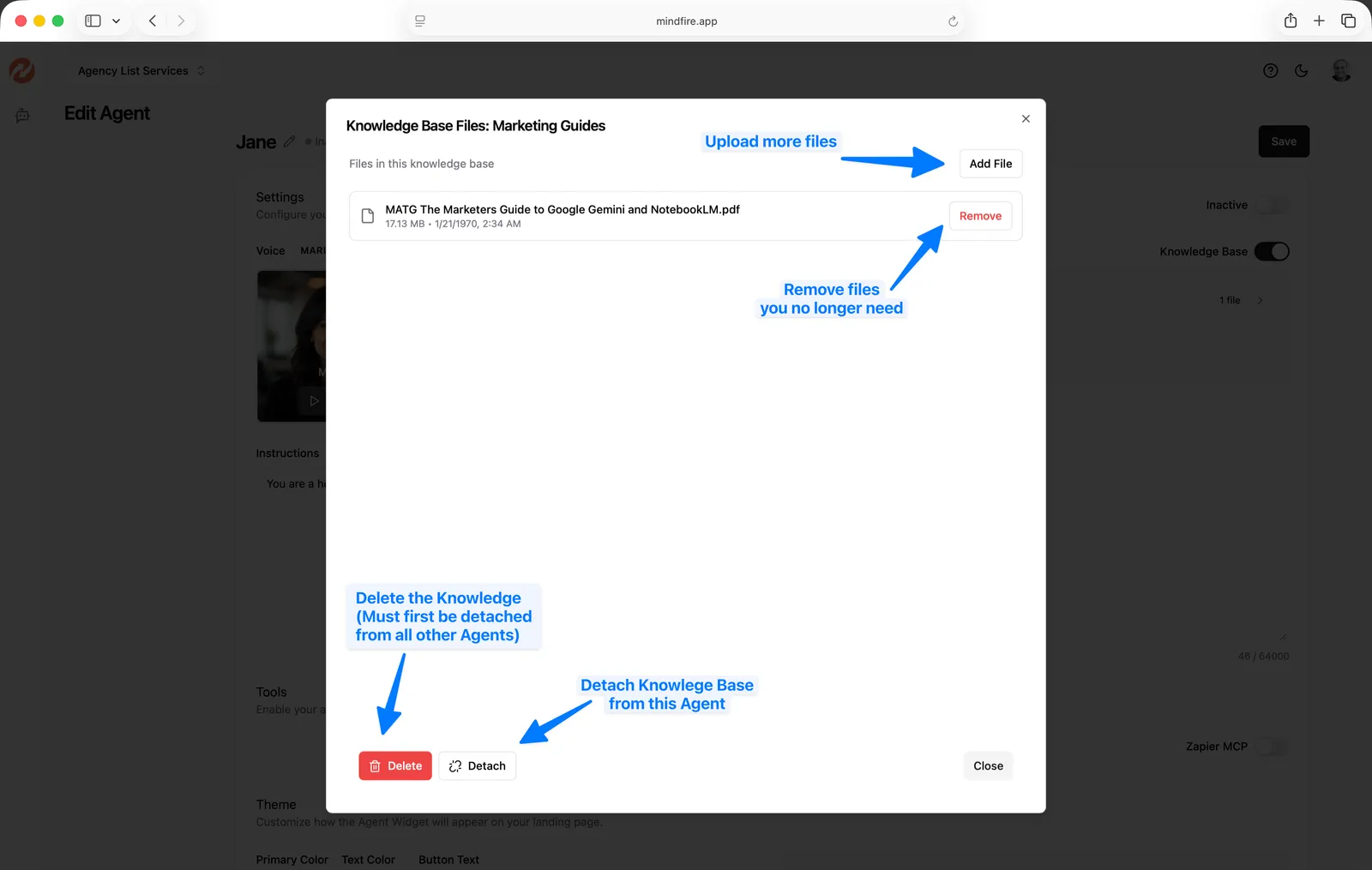Enable the Zapier MCP toggle
Viewport: 1372px width, 870px height.
(x=1271, y=747)
